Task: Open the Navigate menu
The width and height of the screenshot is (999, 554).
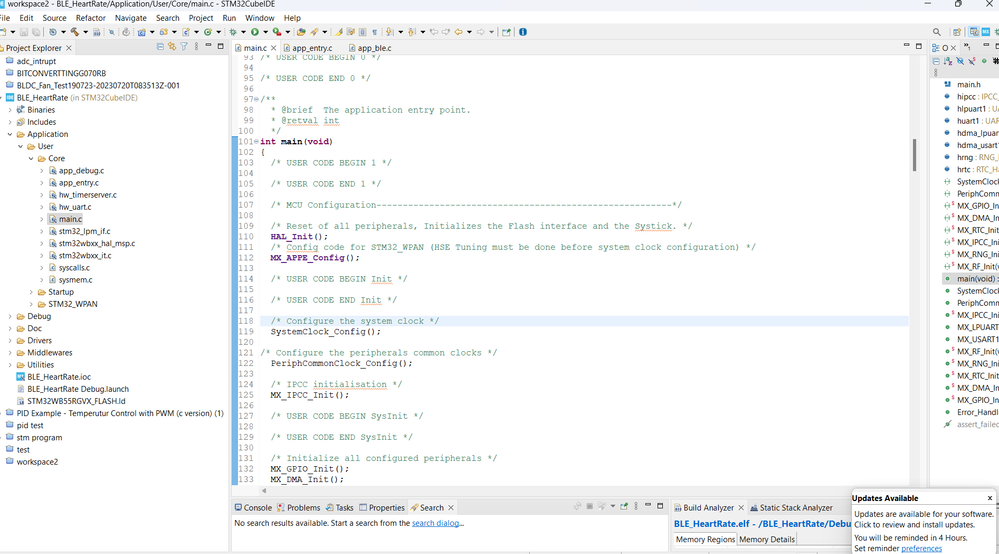Action: 131,18
